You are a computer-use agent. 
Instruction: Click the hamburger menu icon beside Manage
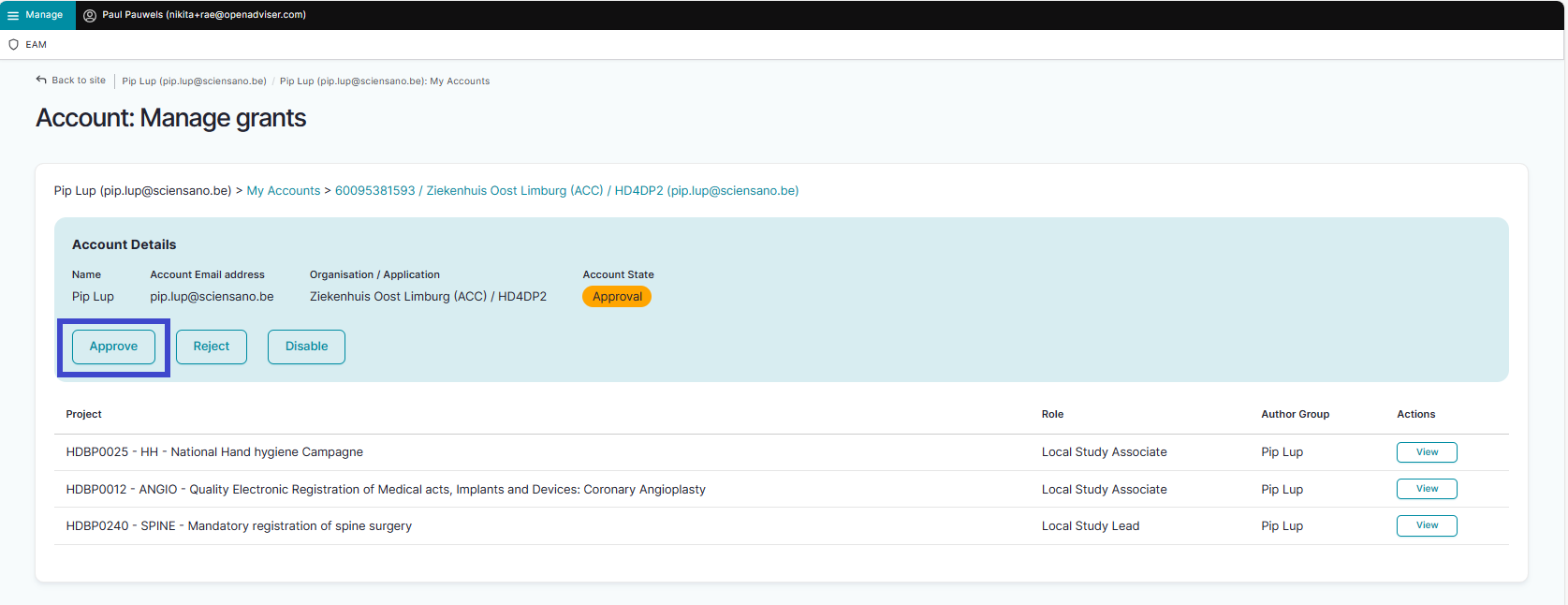pos(13,15)
